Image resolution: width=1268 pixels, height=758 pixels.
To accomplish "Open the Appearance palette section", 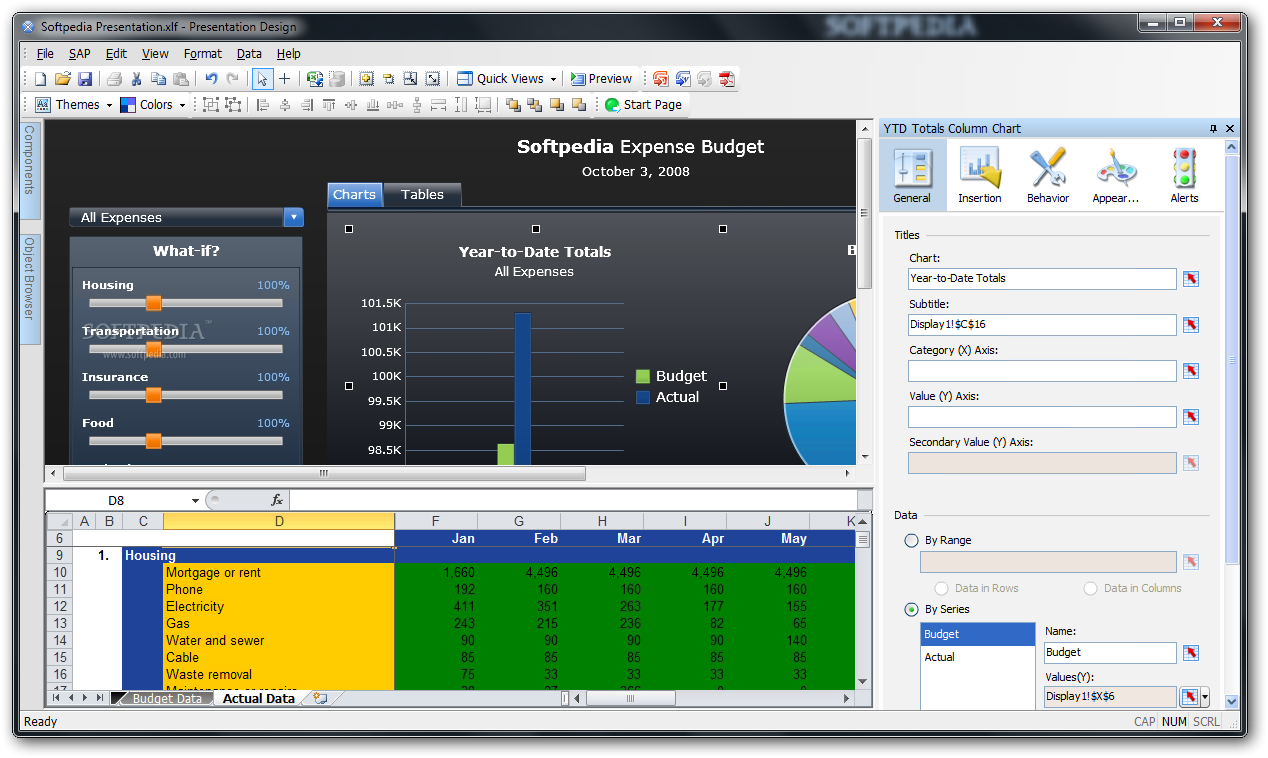I will point(1116,175).
